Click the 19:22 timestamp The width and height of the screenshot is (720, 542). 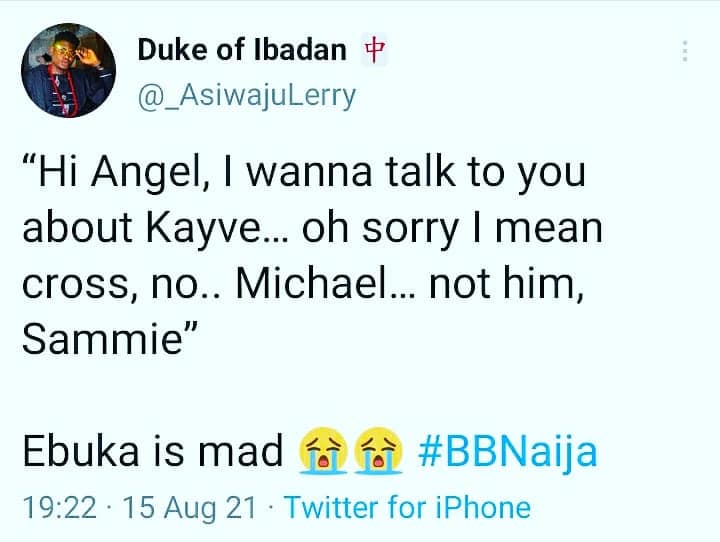[60, 508]
